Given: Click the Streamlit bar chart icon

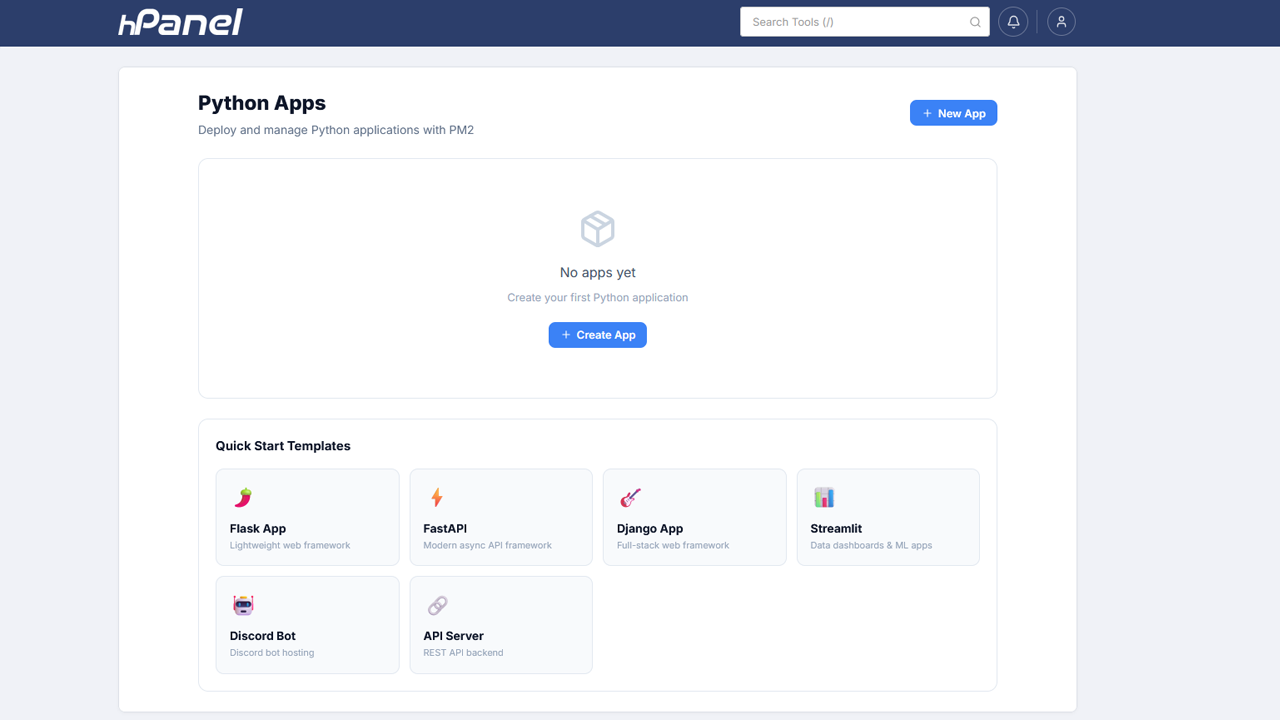Looking at the screenshot, I should [824, 497].
